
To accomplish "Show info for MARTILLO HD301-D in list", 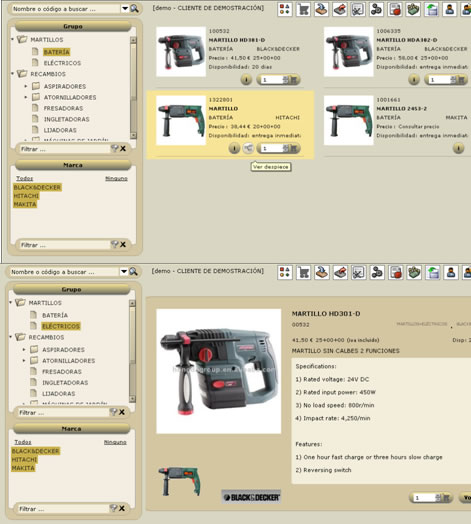I will point(246,80).
